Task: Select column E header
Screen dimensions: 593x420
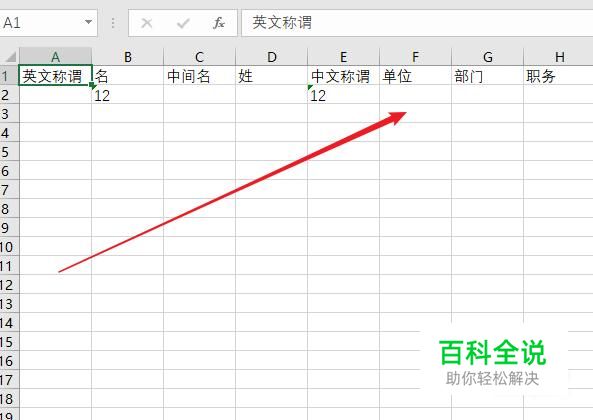Action: [343, 57]
